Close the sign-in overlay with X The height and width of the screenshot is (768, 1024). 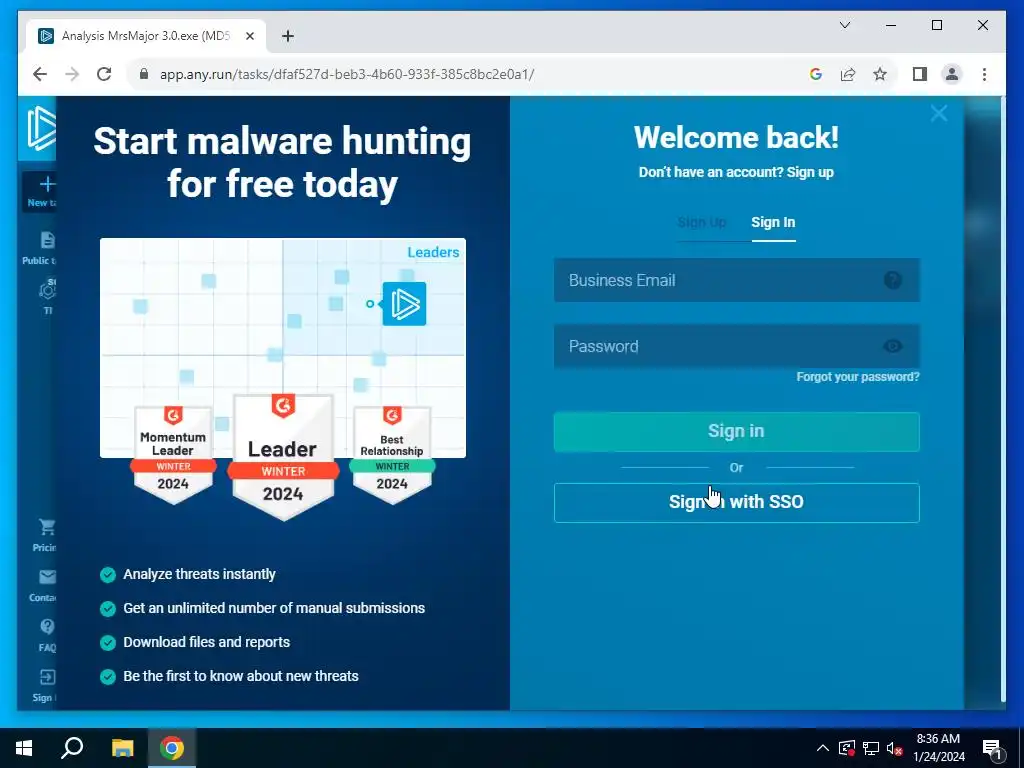(939, 114)
